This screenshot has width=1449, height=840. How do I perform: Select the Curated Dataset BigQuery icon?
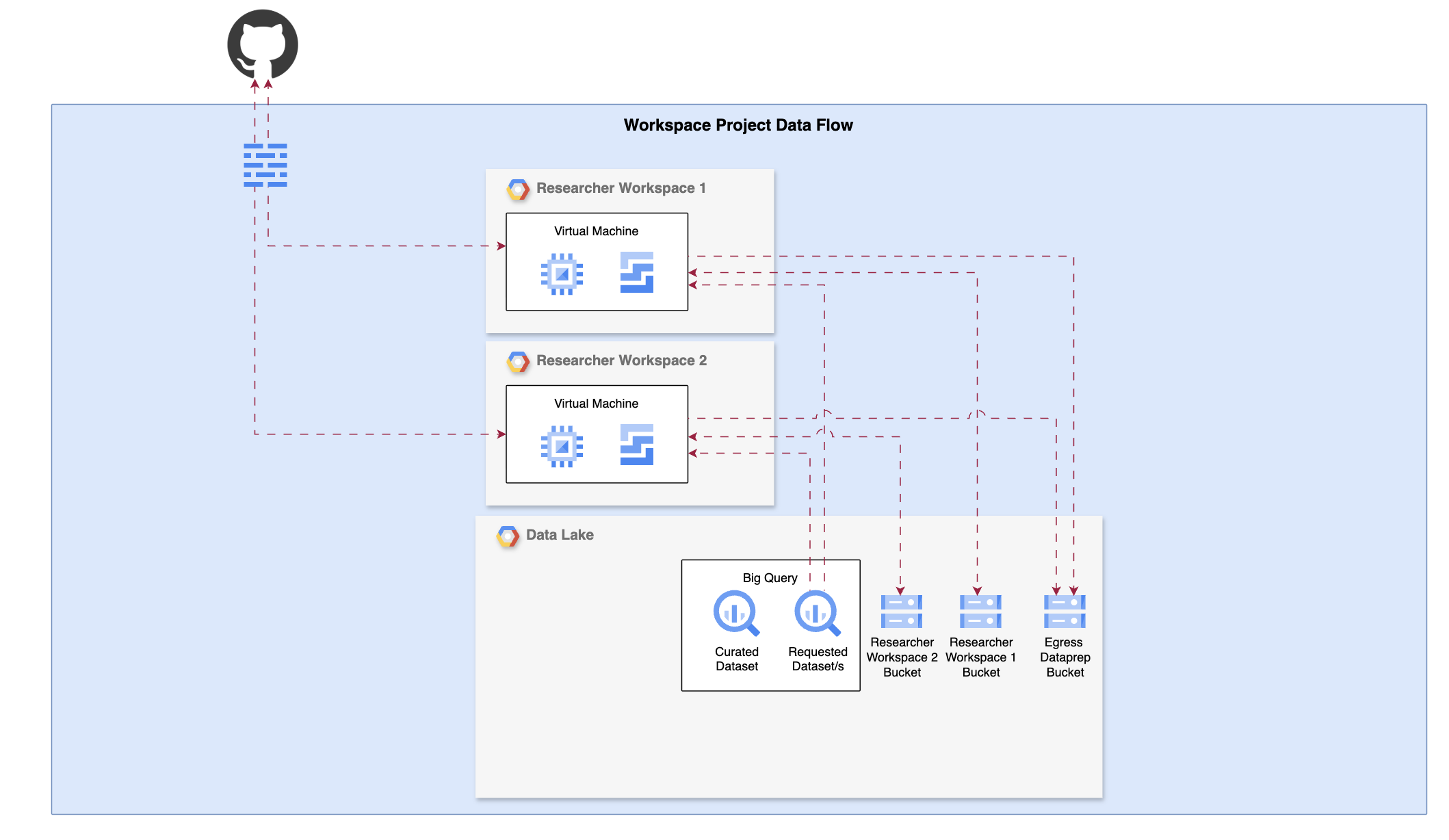tap(736, 613)
